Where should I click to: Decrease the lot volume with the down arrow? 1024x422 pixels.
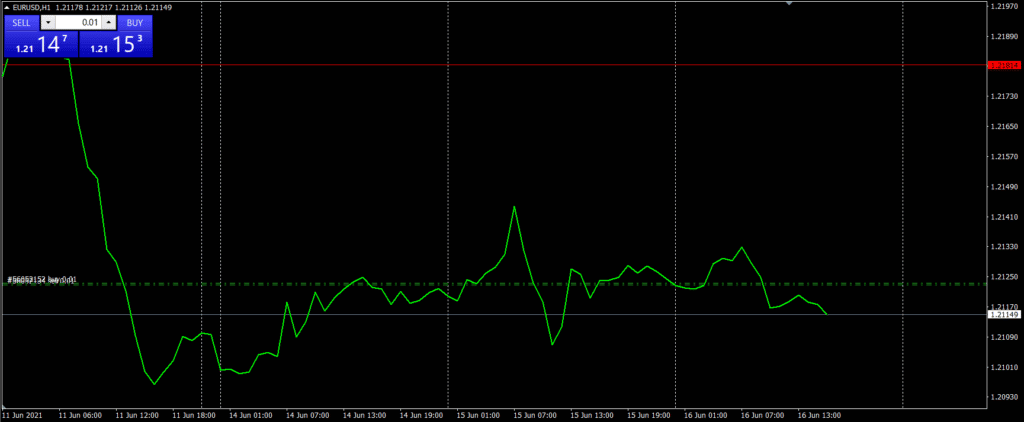[x=48, y=23]
